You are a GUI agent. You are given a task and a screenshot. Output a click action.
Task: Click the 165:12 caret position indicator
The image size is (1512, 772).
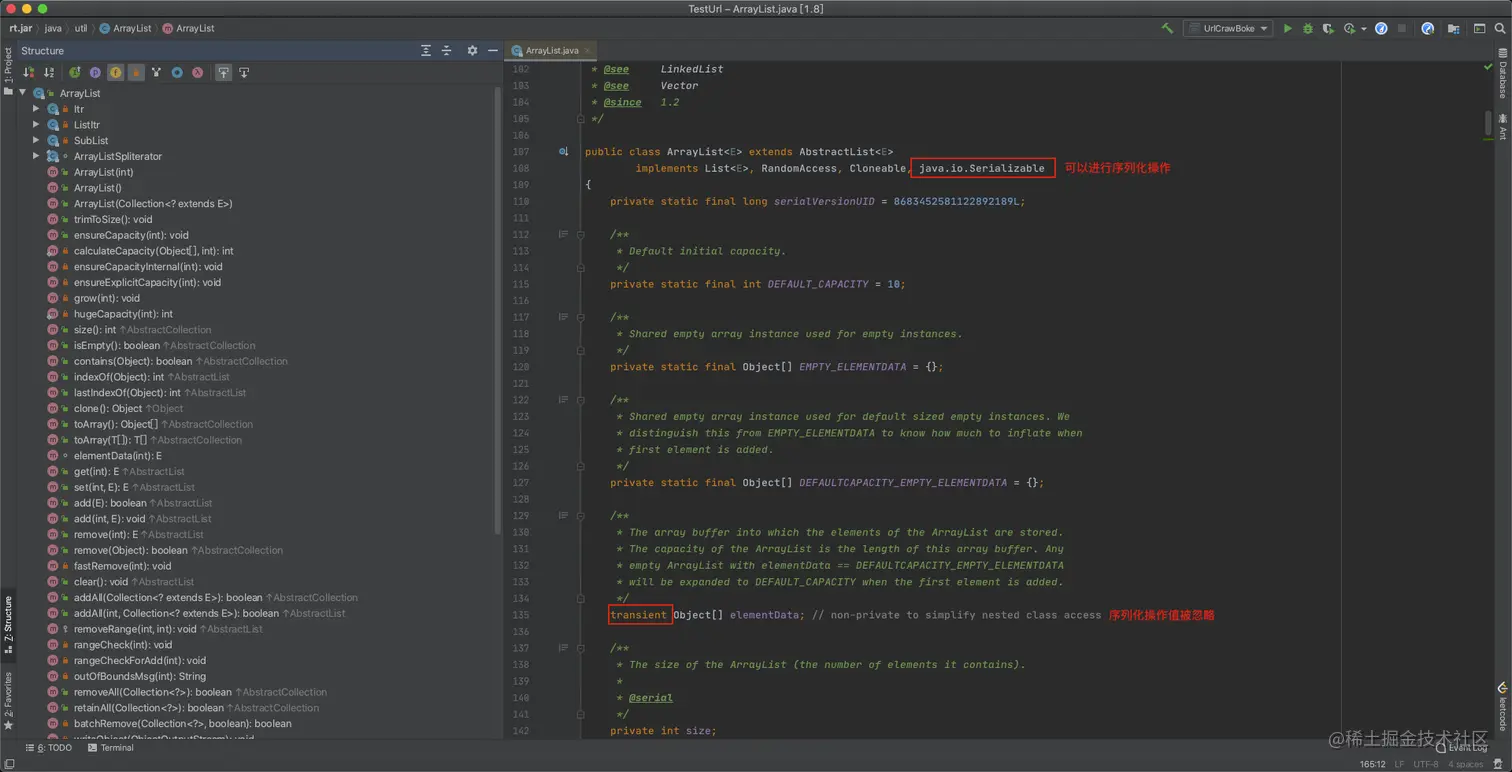click(1372, 764)
